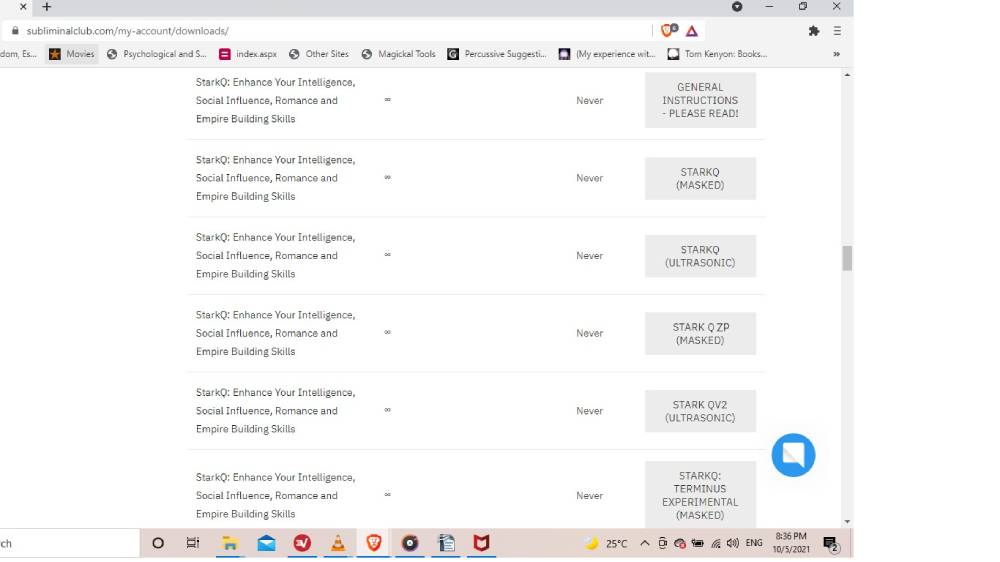Image resolution: width=1000 pixels, height=562 pixels.
Task: Open the Tom Kenyon: Books bookmark
Action: 717,54
